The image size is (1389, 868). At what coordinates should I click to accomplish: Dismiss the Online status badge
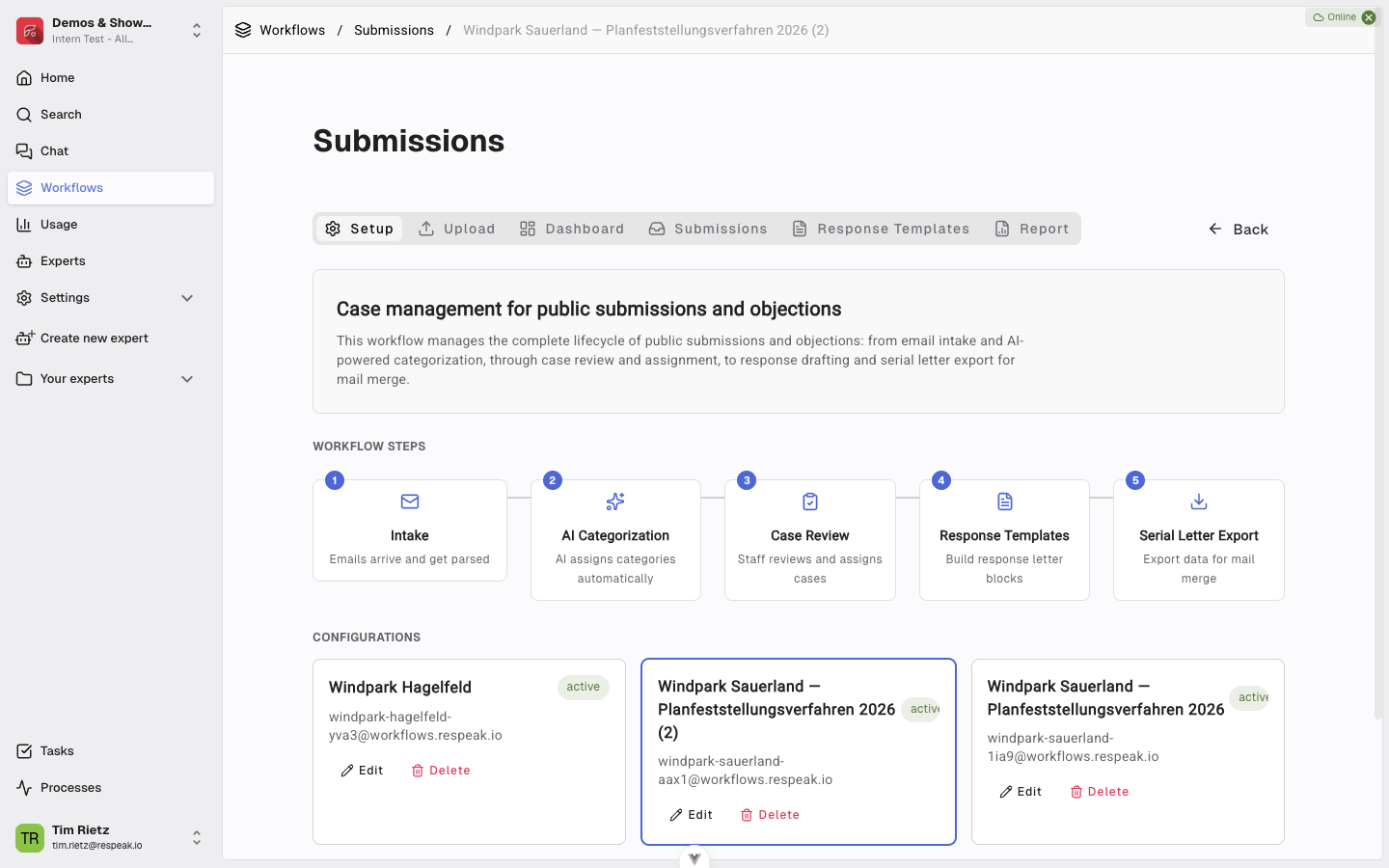pos(1369,17)
